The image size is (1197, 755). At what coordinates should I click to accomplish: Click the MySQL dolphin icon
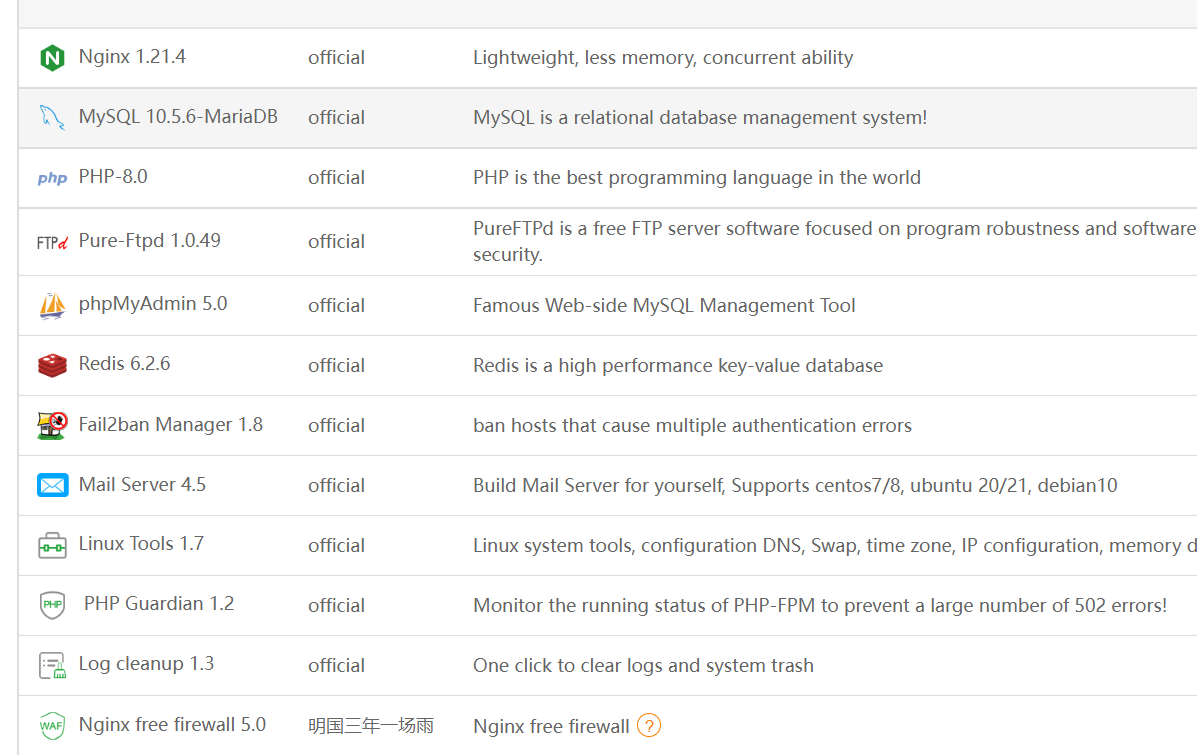[52, 117]
